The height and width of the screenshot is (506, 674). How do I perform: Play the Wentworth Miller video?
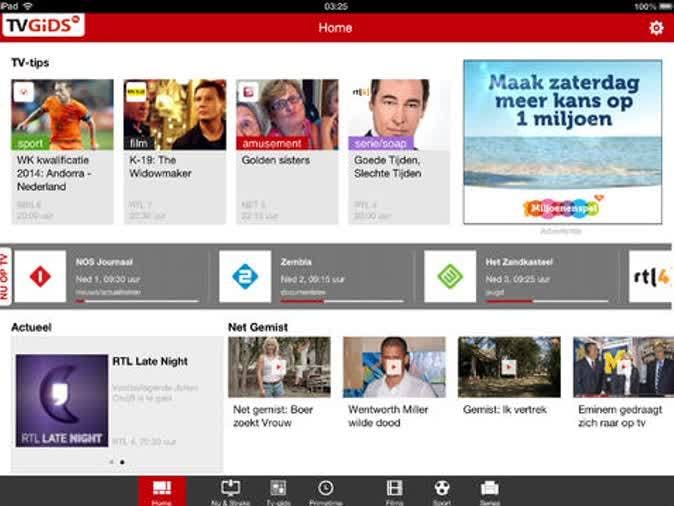[x=394, y=367]
